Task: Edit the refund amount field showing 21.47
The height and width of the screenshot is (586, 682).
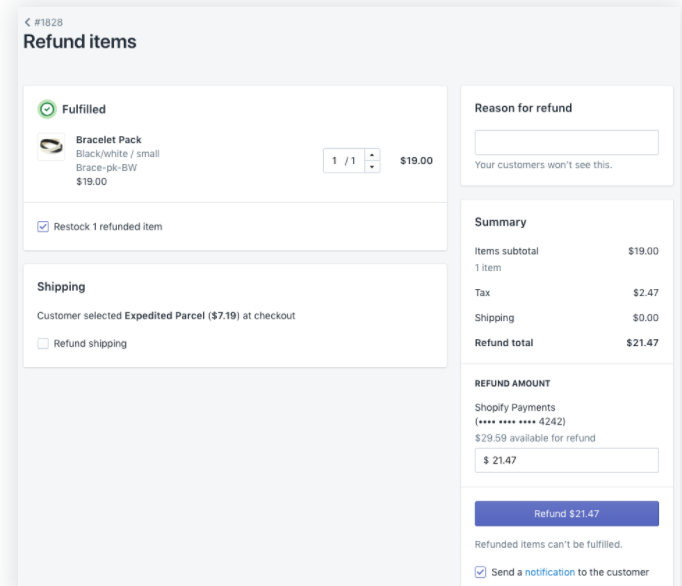Action: coord(566,460)
